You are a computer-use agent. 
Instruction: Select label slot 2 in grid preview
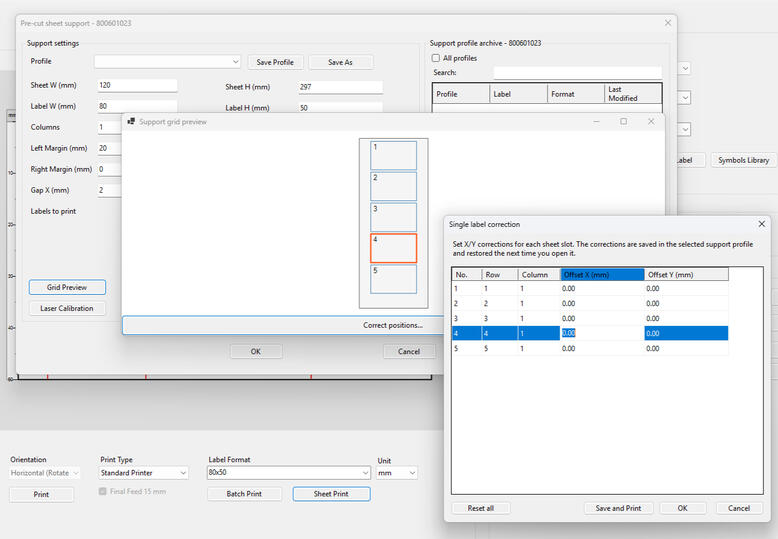(393, 186)
